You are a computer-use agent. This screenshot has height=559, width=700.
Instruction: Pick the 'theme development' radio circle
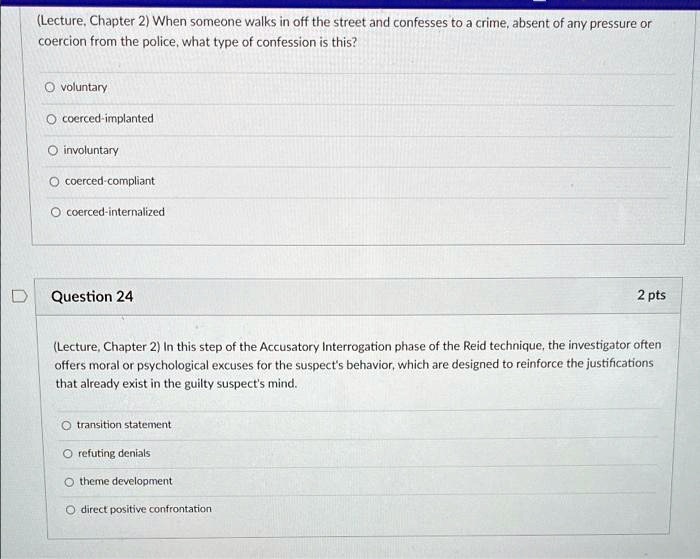(67, 481)
